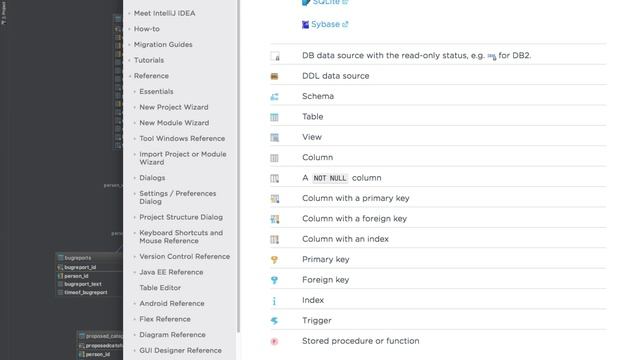The width and height of the screenshot is (640, 360).
Task: Open Version Control Reference page
Action: (x=184, y=256)
